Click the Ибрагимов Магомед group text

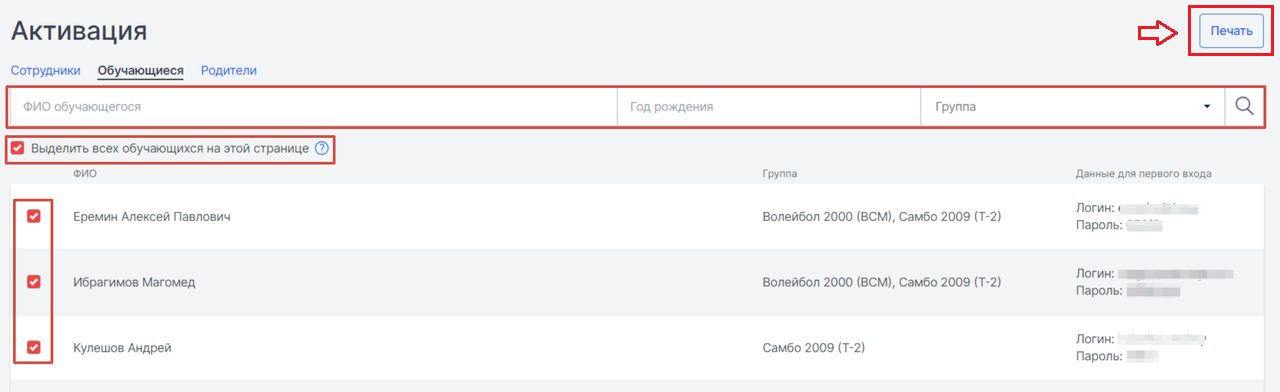pyautogui.click(x=881, y=282)
